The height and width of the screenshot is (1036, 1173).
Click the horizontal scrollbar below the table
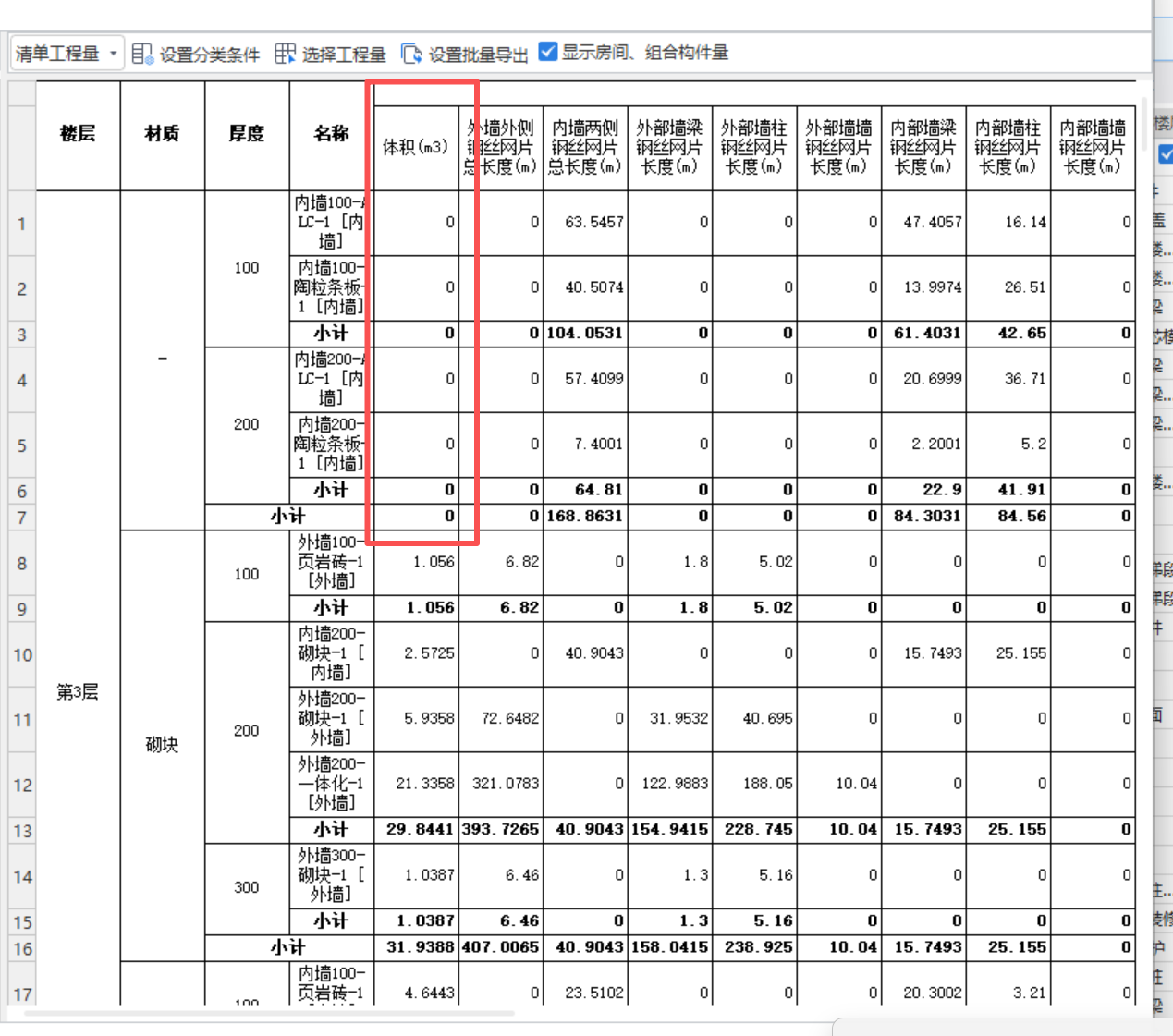268,1014
